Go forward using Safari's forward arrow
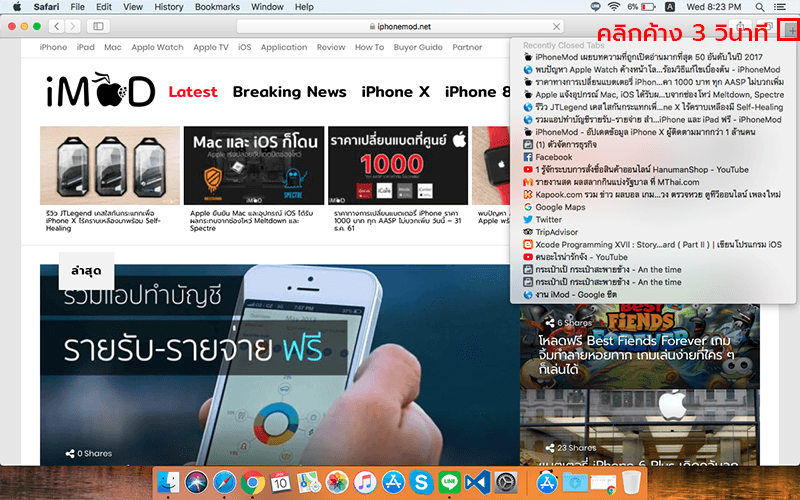The height and width of the screenshot is (500, 800). tap(73, 26)
